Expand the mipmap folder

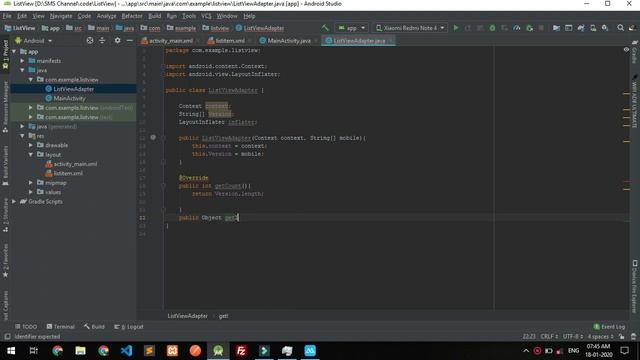coord(31,182)
